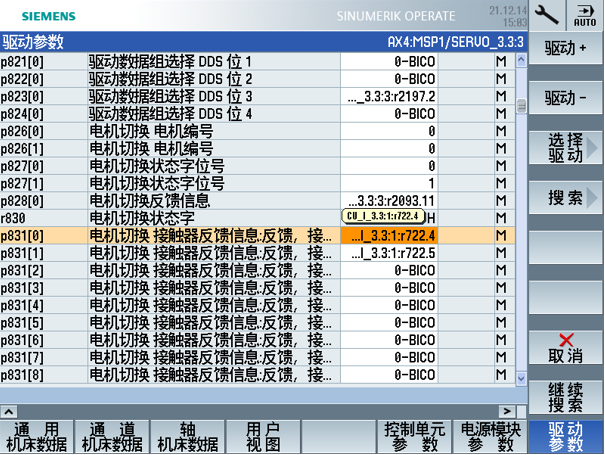This screenshot has height=455, width=605.
Task: Open the 电源模块参数 tab
Action: click(490, 437)
